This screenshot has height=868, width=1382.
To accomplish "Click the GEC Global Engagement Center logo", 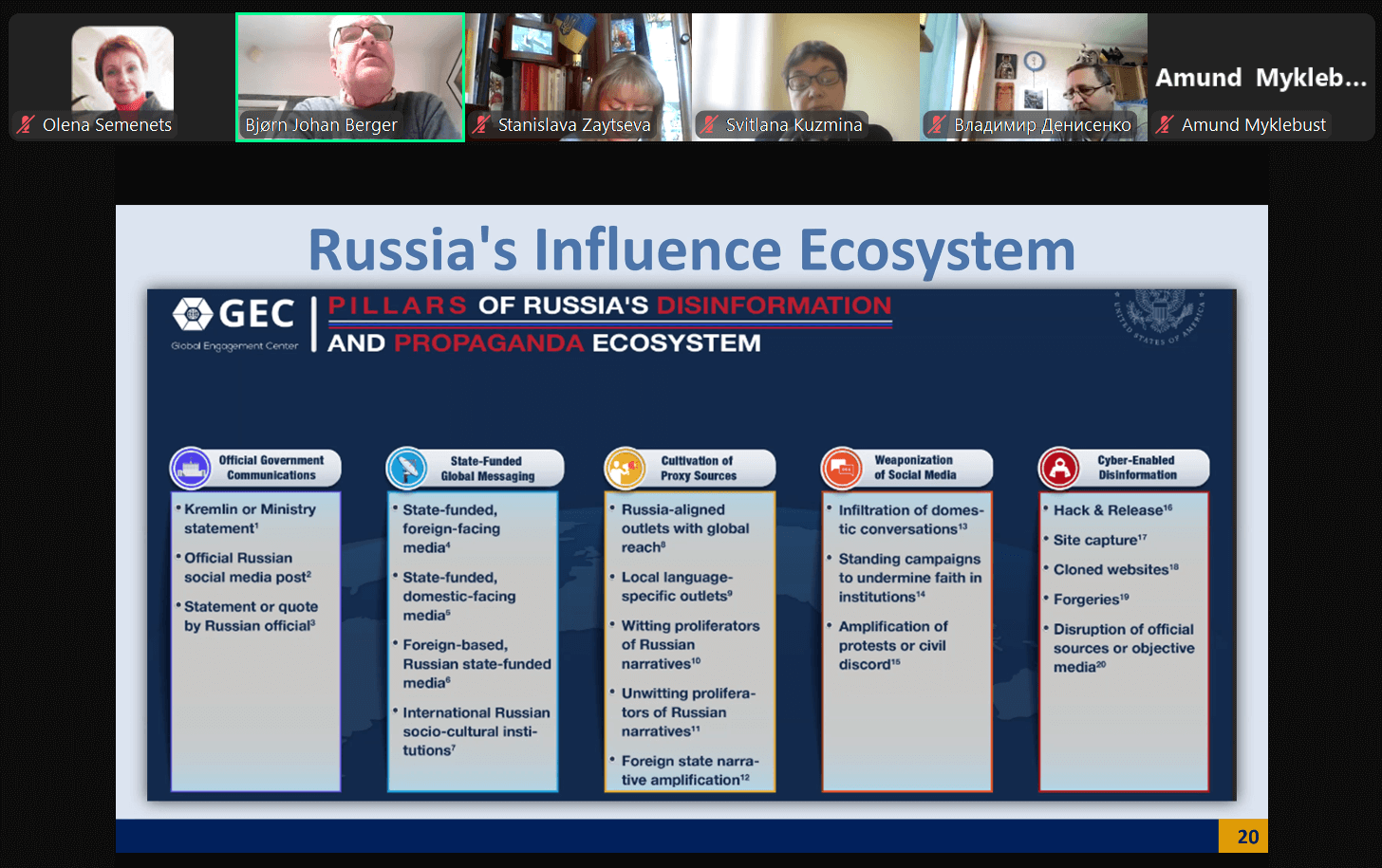I will (x=234, y=323).
